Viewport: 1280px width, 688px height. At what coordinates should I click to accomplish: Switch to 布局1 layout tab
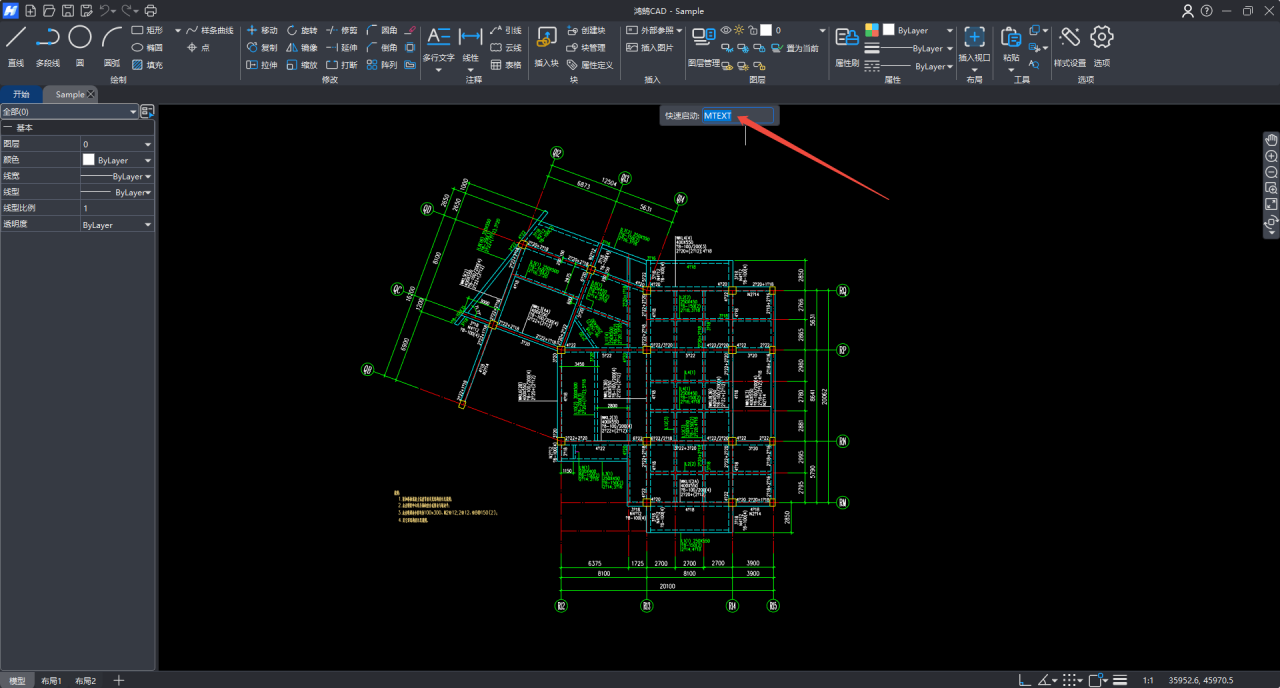tap(51, 680)
